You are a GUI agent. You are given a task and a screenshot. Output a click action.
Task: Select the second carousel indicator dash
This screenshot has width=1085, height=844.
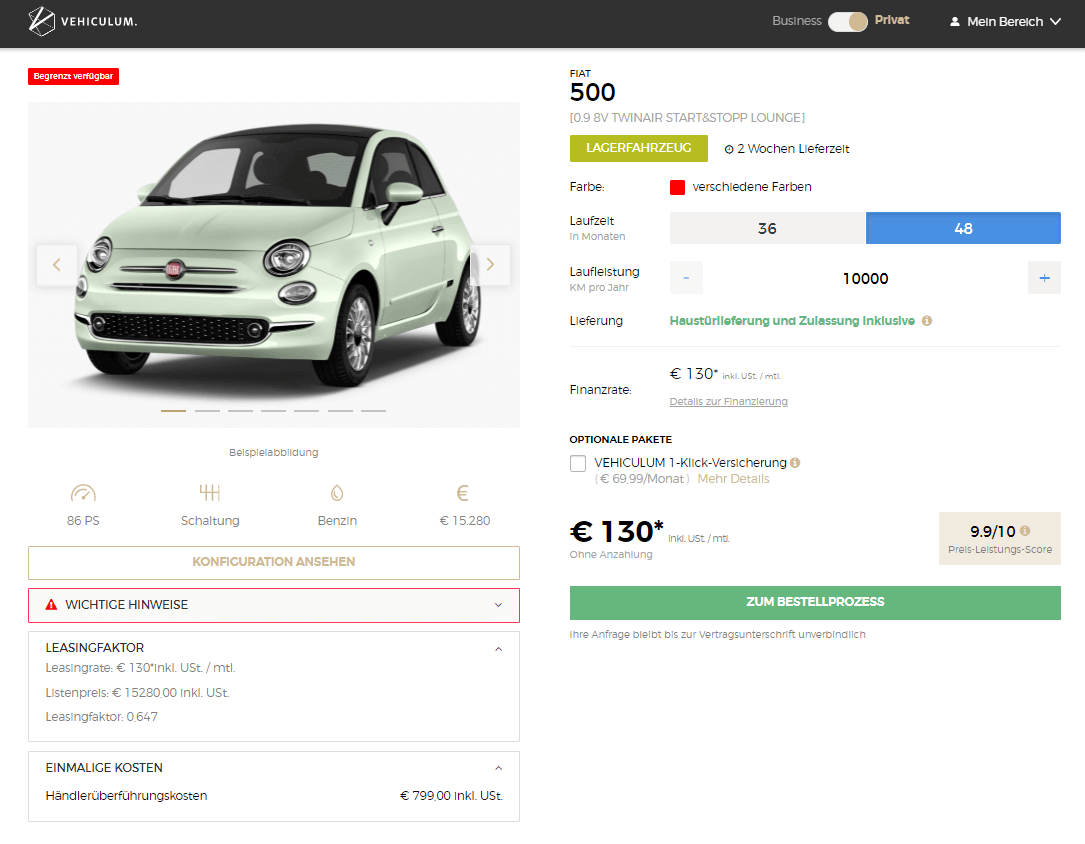pos(208,411)
